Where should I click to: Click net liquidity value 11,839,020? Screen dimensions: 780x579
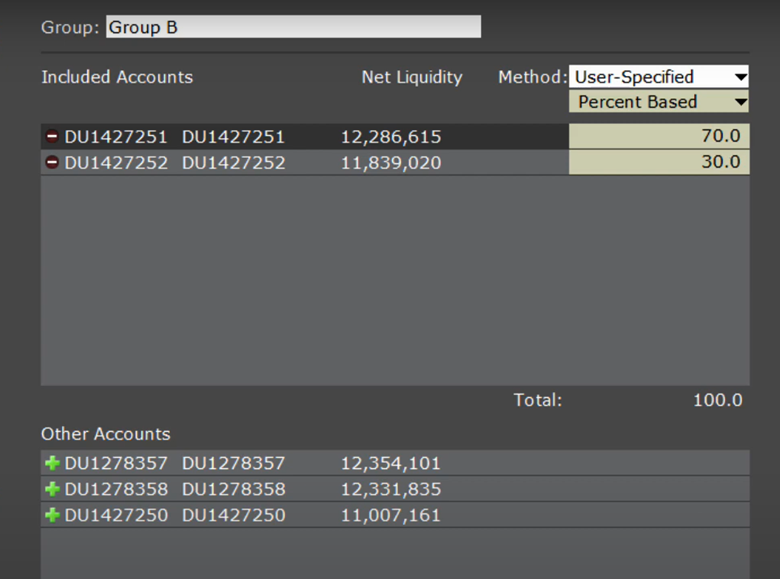391,163
